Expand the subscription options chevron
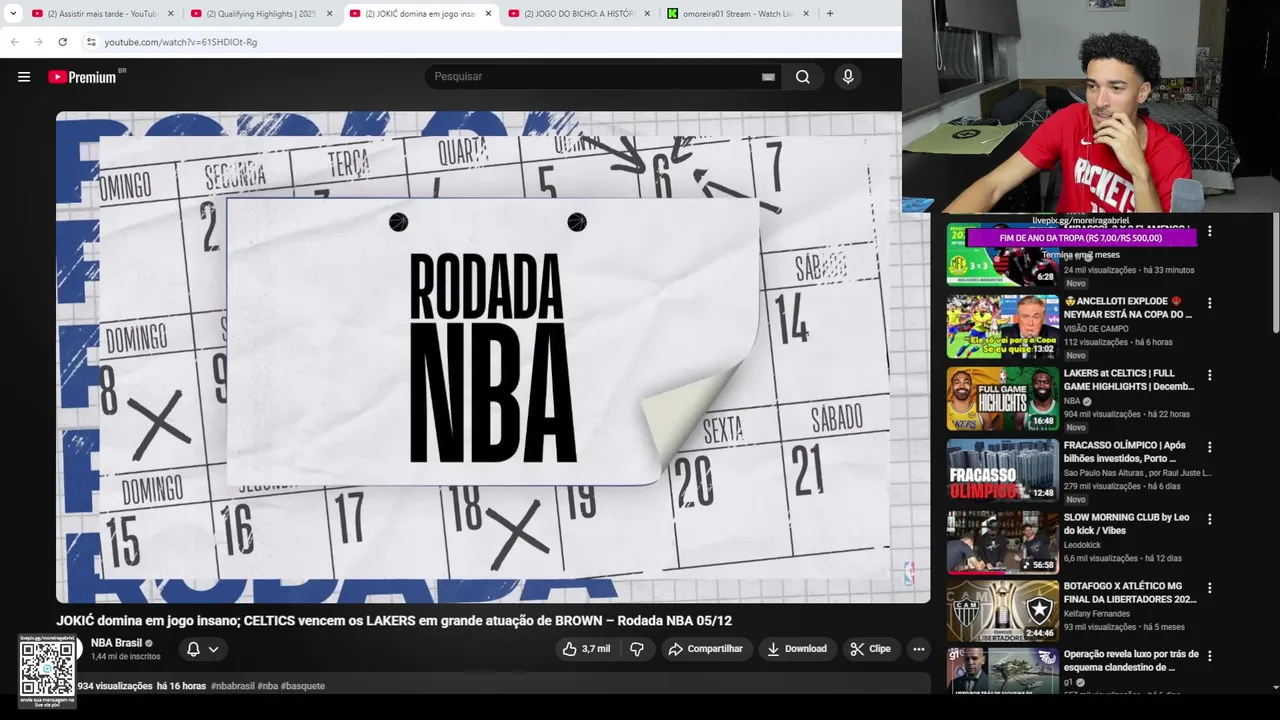1280x720 pixels. [x=213, y=649]
